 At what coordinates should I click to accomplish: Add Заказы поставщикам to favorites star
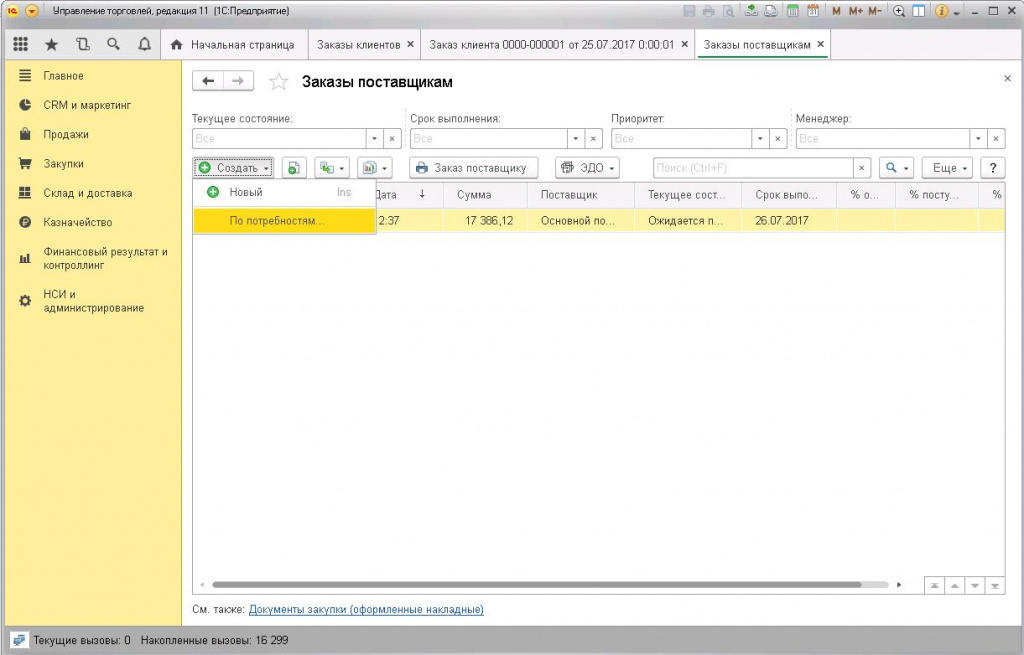tap(279, 82)
